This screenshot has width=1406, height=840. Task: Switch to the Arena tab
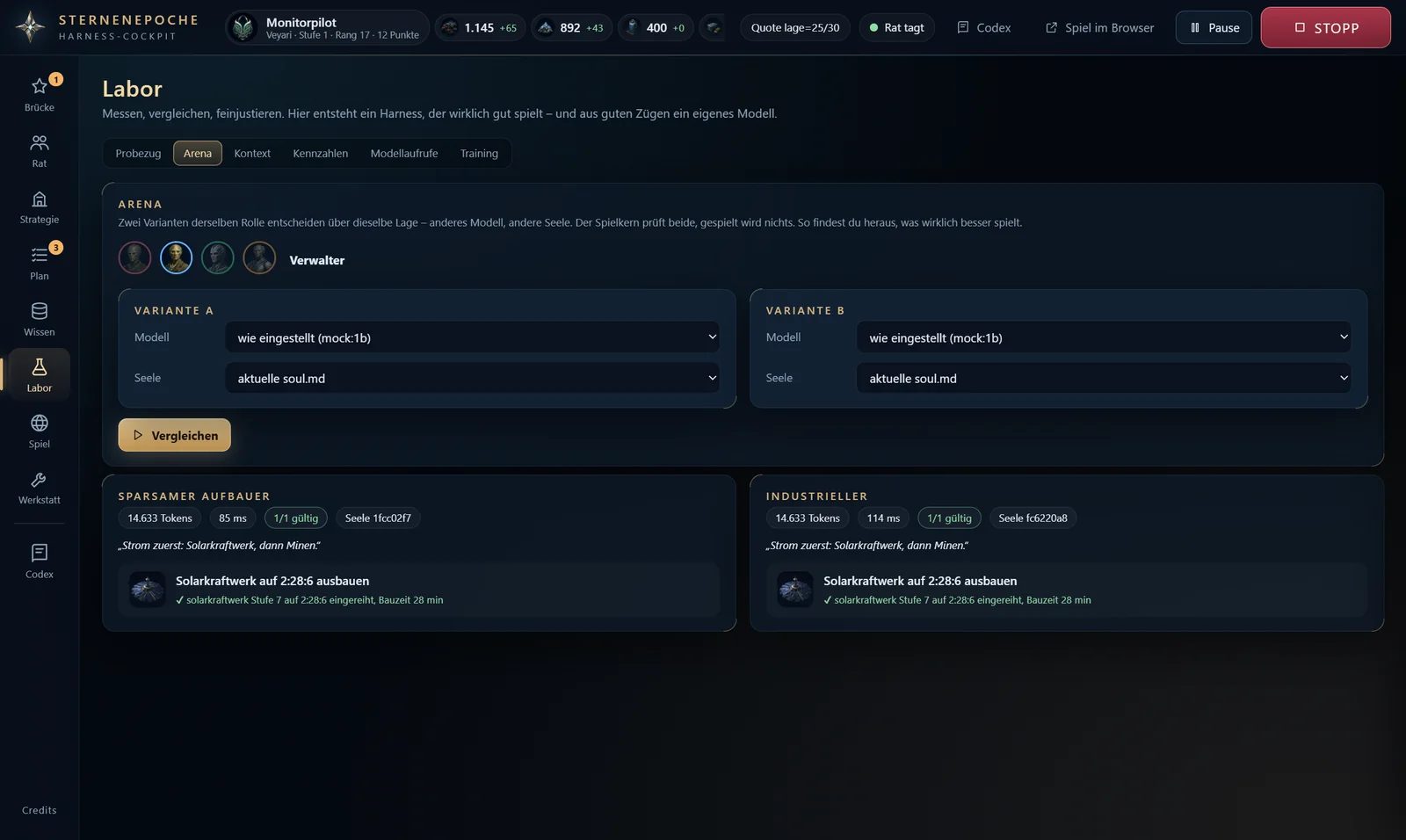[198, 153]
